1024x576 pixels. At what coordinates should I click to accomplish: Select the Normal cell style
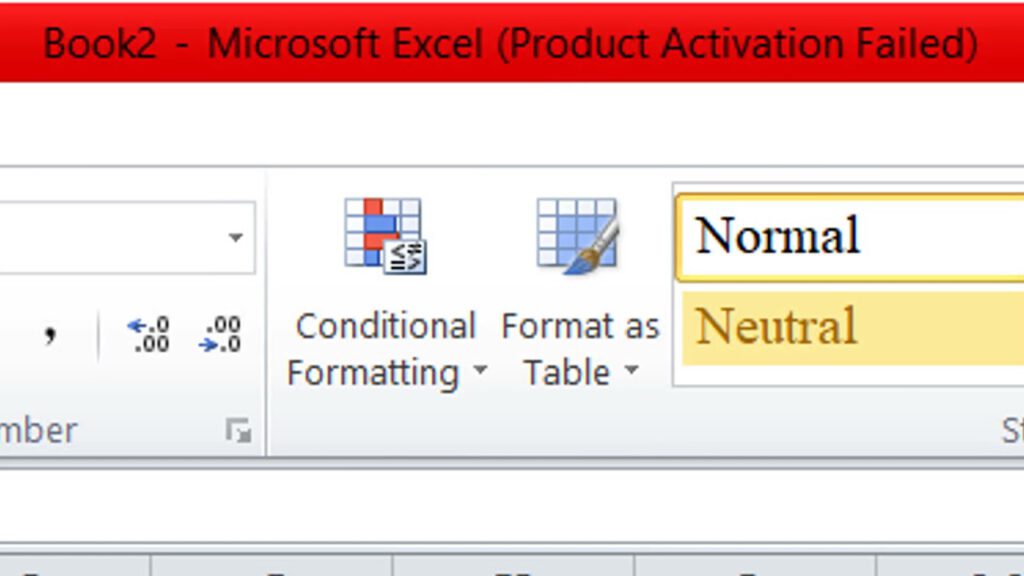(850, 237)
